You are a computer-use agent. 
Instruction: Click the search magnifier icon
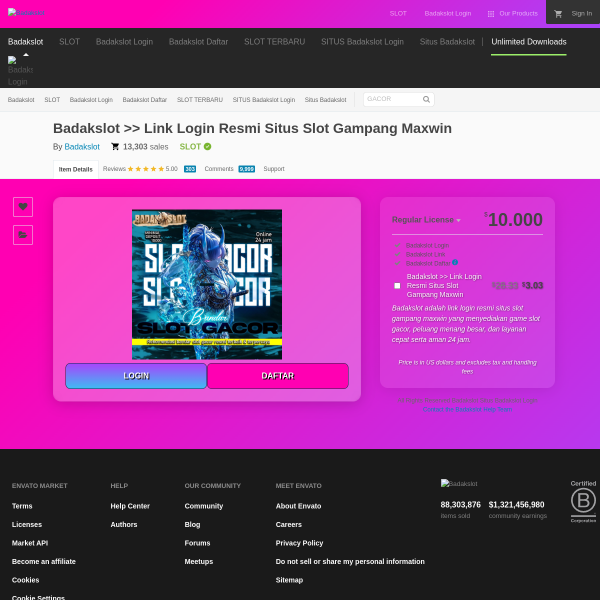pyautogui.click(x=426, y=99)
